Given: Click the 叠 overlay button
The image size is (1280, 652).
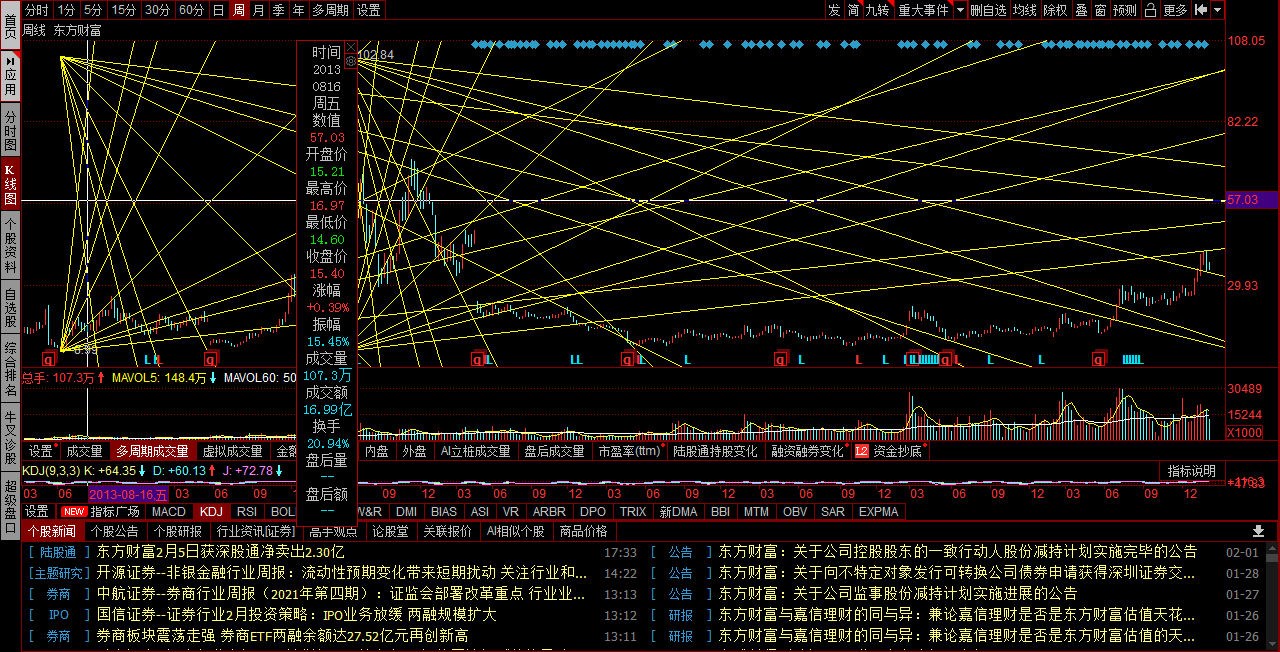Looking at the screenshot, I should [x=1081, y=10].
